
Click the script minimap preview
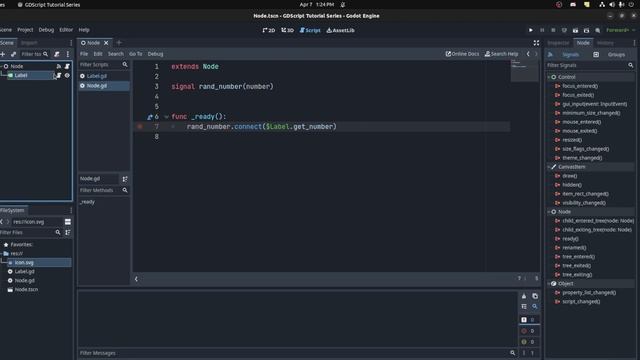tap(524, 71)
